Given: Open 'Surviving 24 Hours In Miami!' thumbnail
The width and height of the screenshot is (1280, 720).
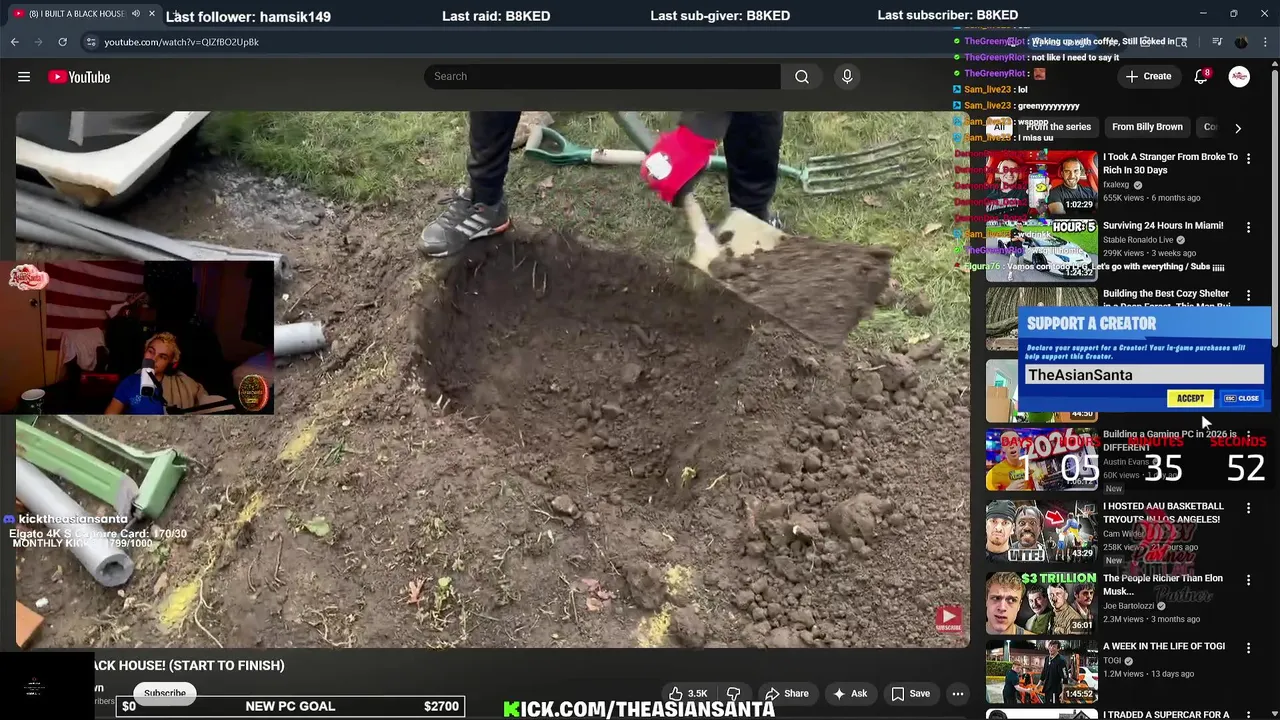Looking at the screenshot, I should pyautogui.click(x=1041, y=250).
